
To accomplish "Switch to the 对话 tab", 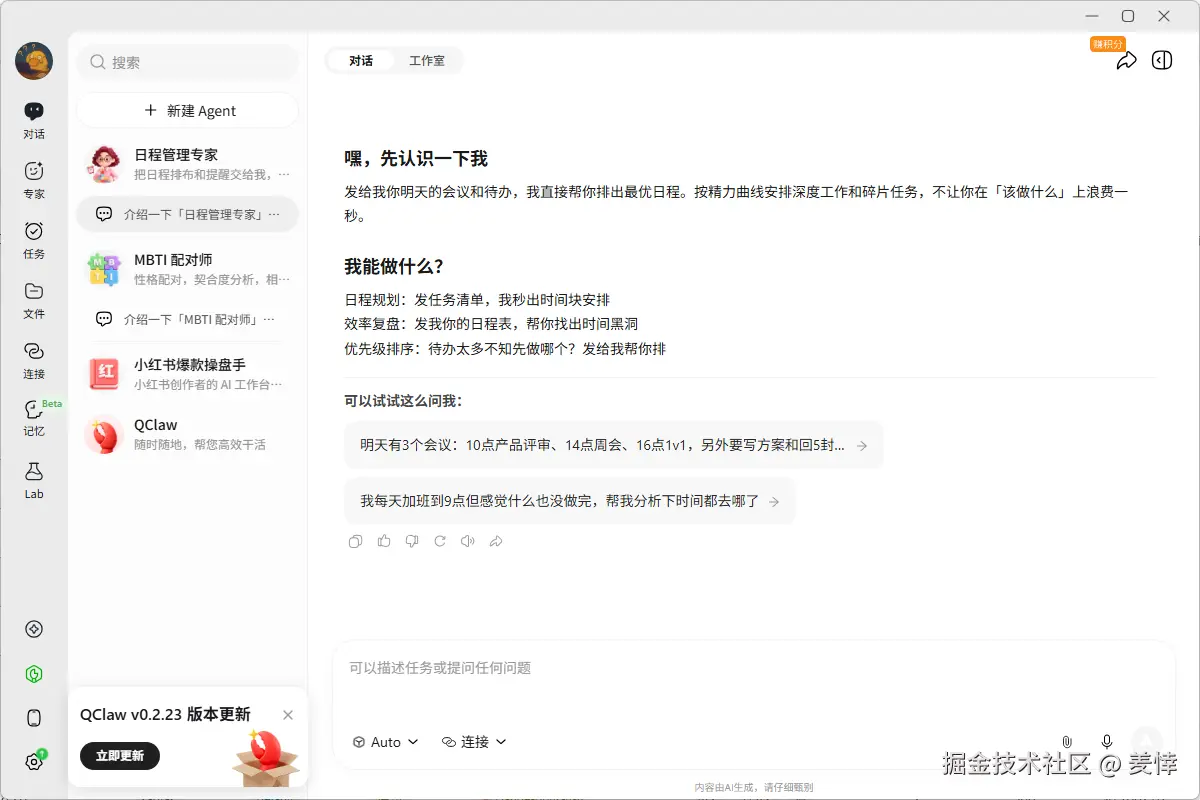I will tap(361, 61).
